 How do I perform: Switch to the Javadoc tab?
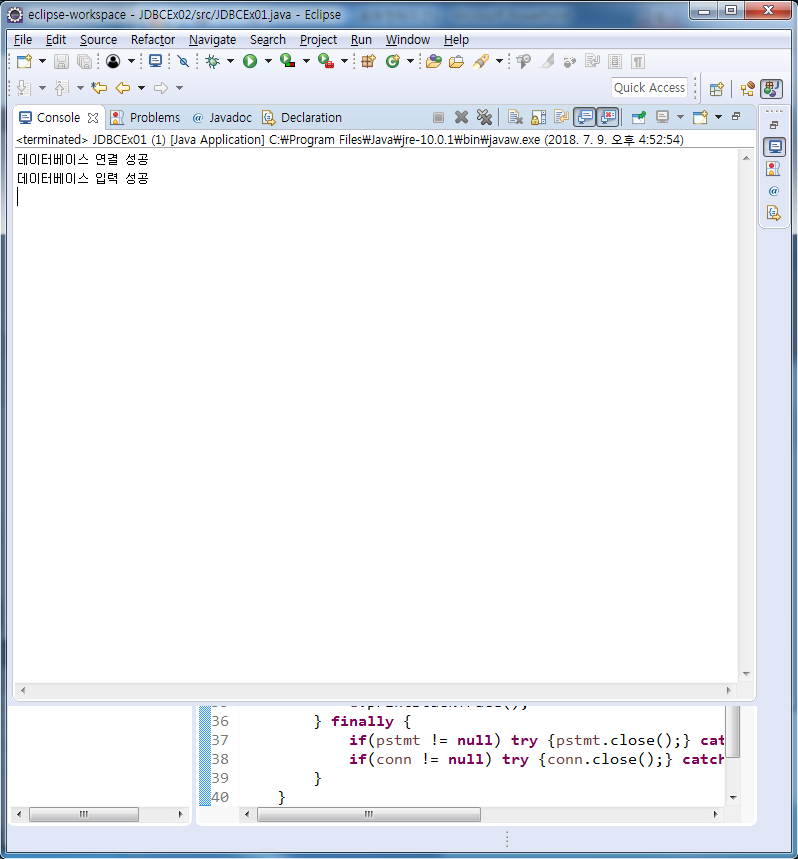pyautogui.click(x=222, y=118)
